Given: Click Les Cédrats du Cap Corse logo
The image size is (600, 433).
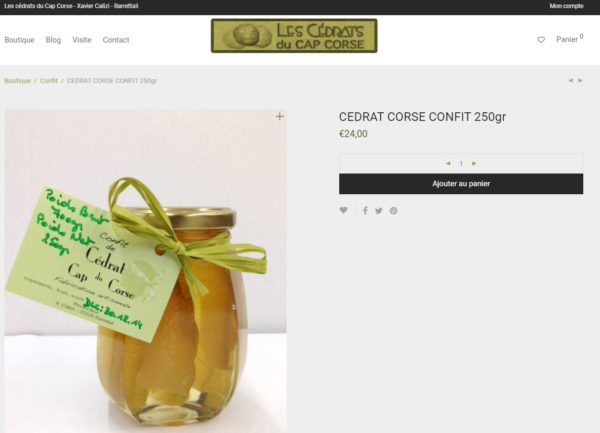Looking at the screenshot, I should (294, 36).
